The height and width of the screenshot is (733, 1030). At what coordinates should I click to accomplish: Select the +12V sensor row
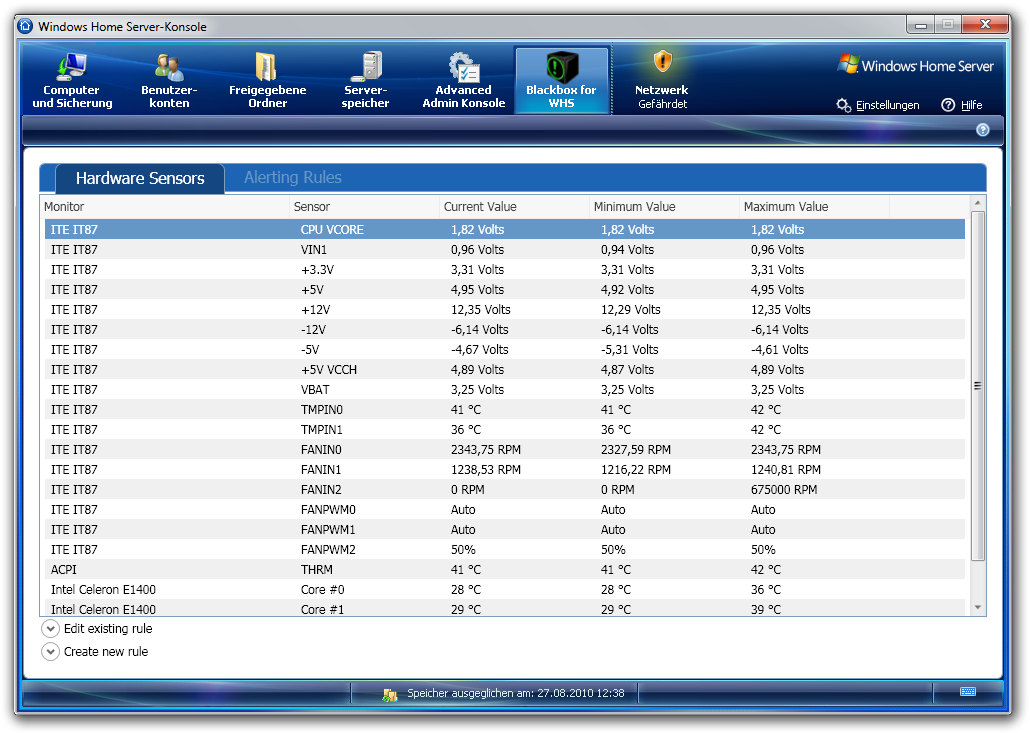[504, 309]
